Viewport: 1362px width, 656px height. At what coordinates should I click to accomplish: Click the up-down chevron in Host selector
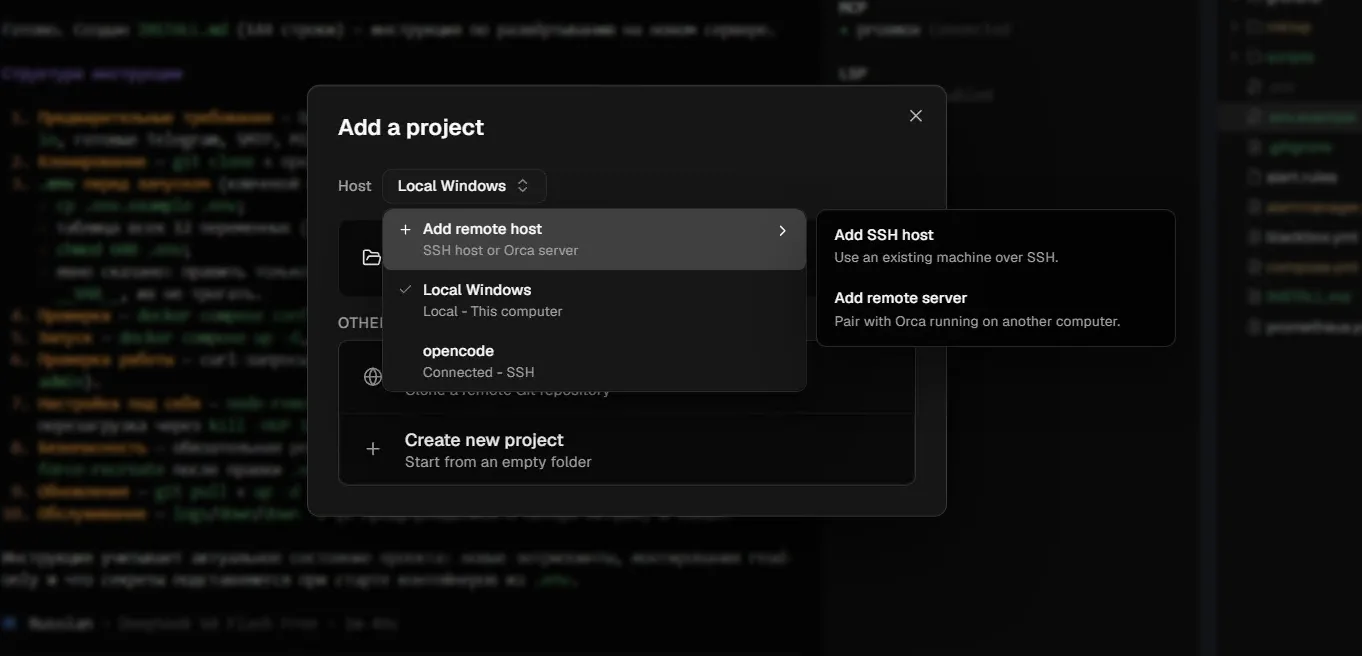pos(523,186)
